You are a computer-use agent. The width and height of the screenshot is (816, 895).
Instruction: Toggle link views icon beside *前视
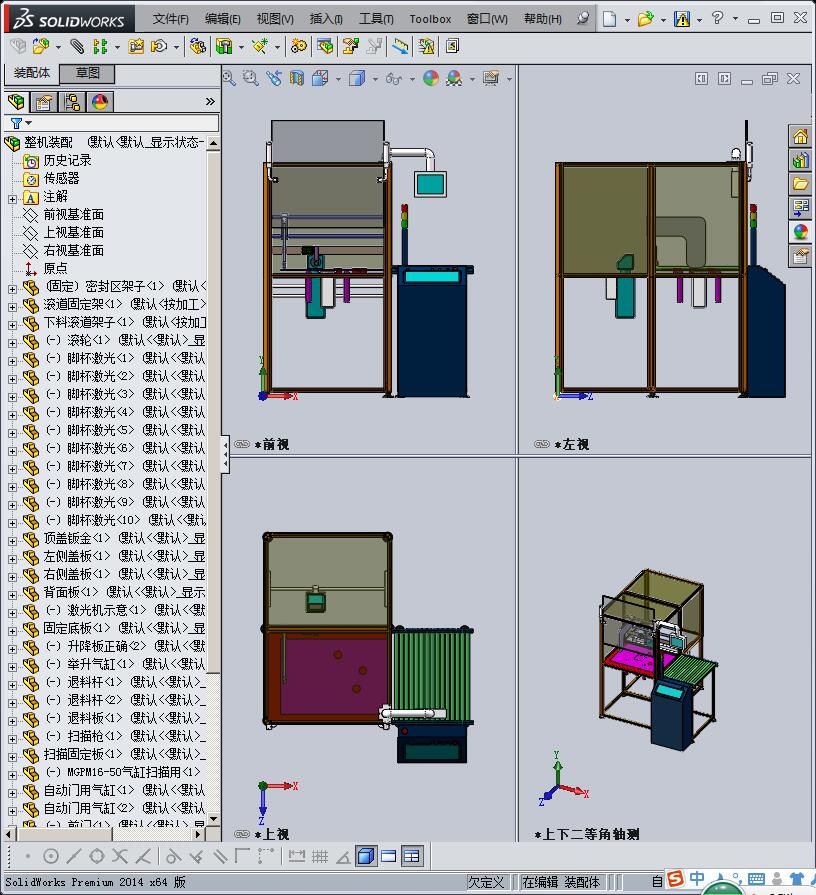coord(242,444)
